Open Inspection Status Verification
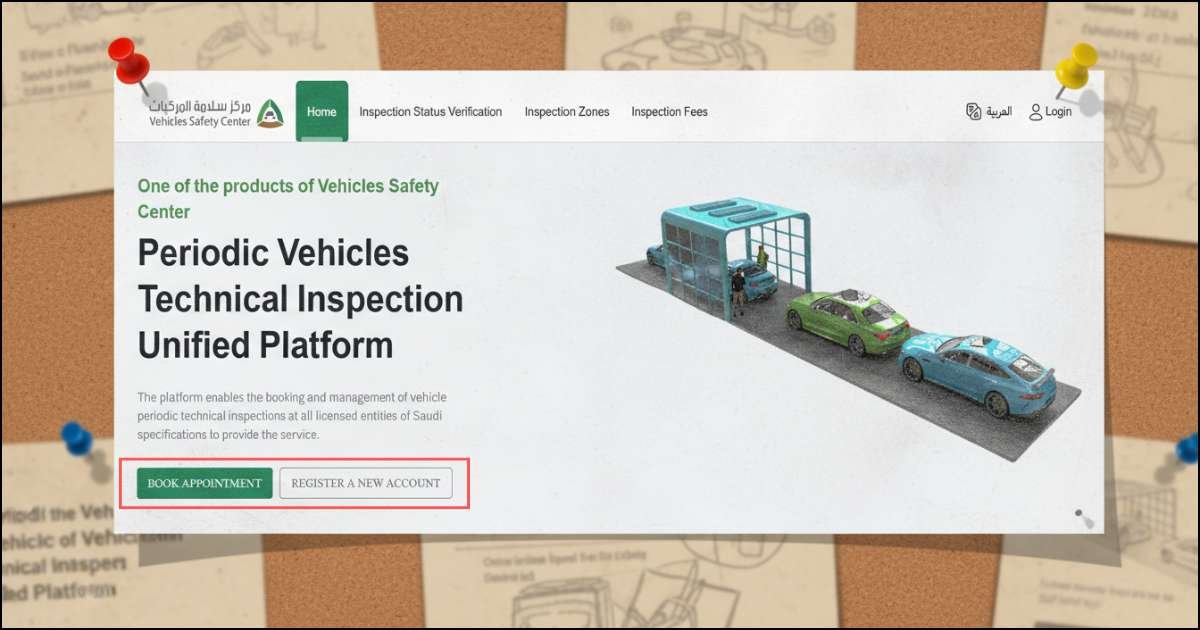This screenshot has height=630, width=1200. 431,112
